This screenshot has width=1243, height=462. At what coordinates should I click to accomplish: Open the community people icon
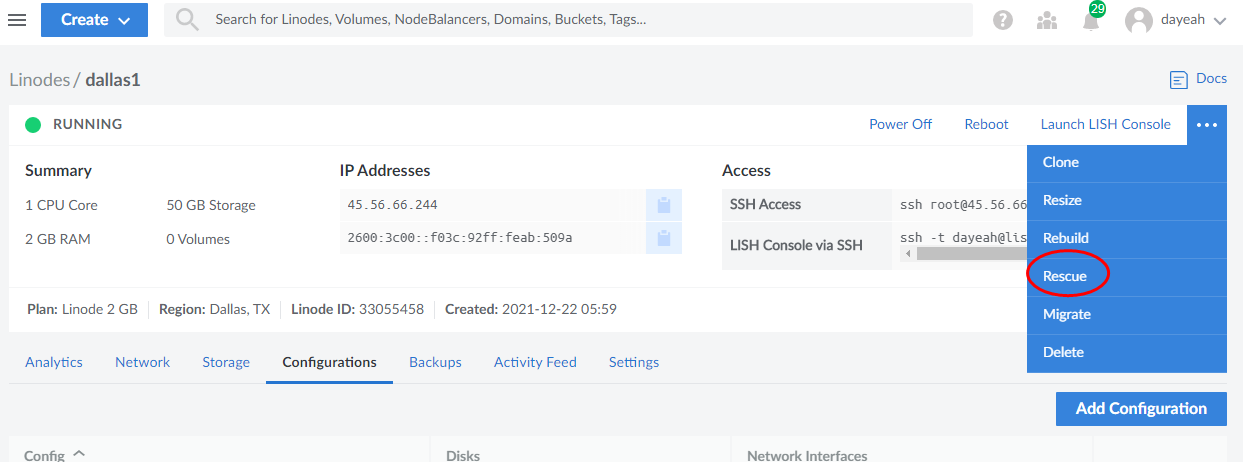tap(1047, 20)
